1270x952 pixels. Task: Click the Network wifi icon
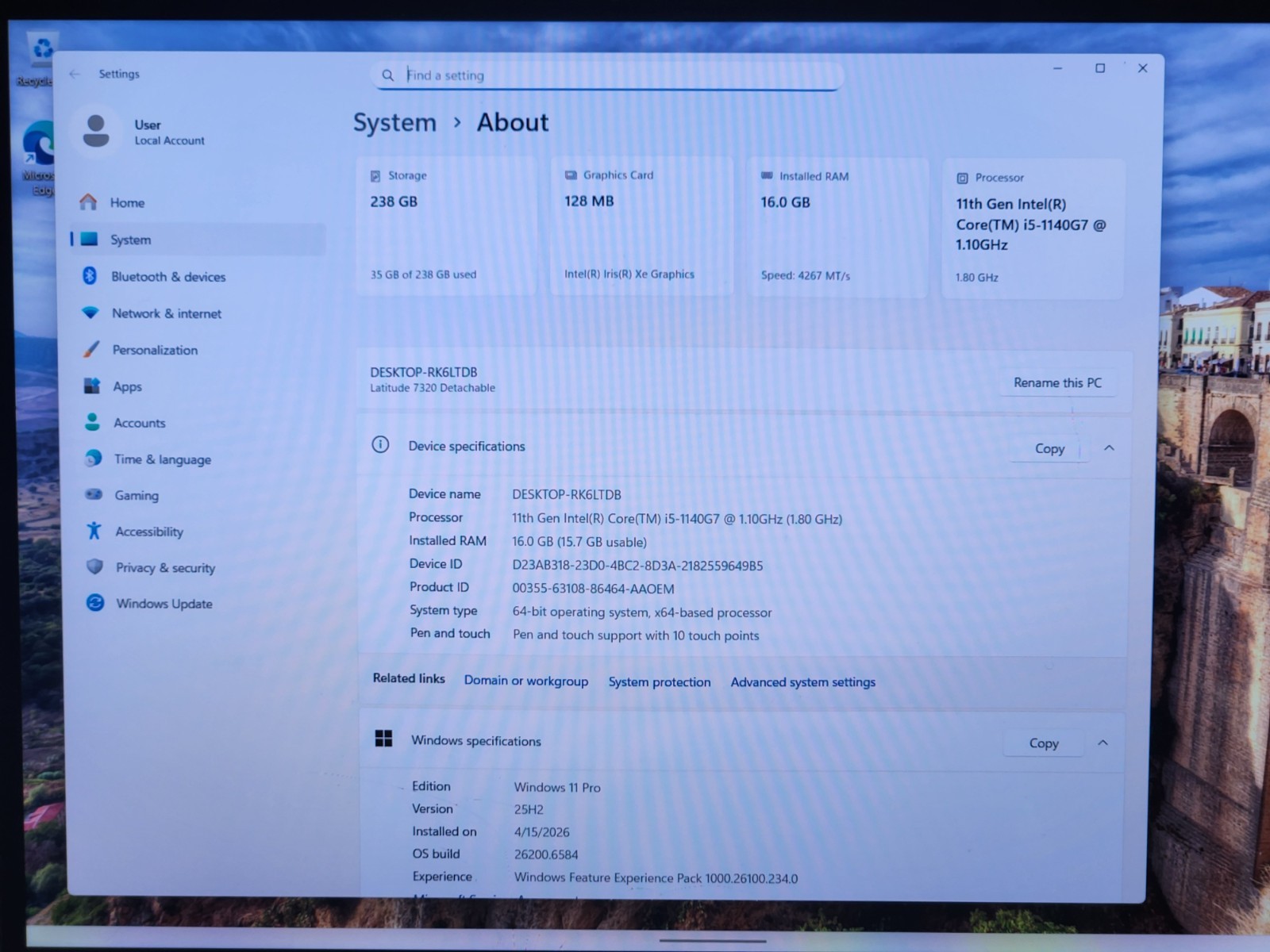(90, 313)
